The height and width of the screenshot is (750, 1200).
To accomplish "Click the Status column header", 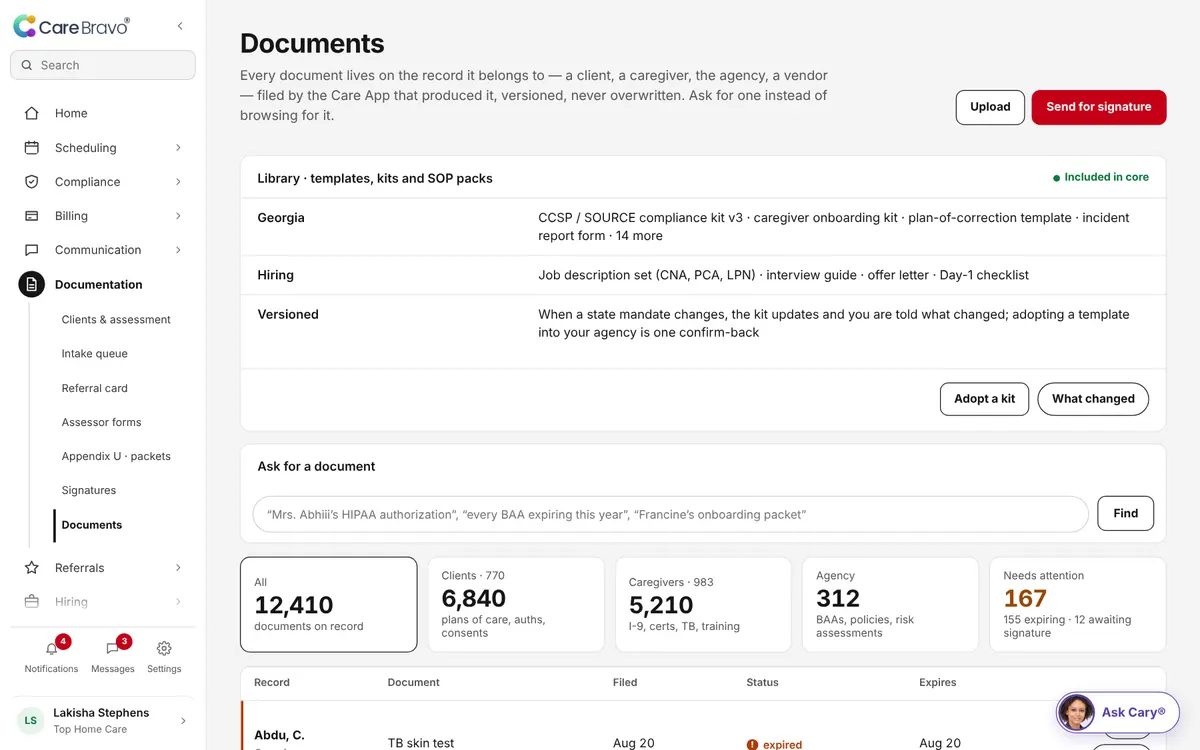I will [762, 682].
